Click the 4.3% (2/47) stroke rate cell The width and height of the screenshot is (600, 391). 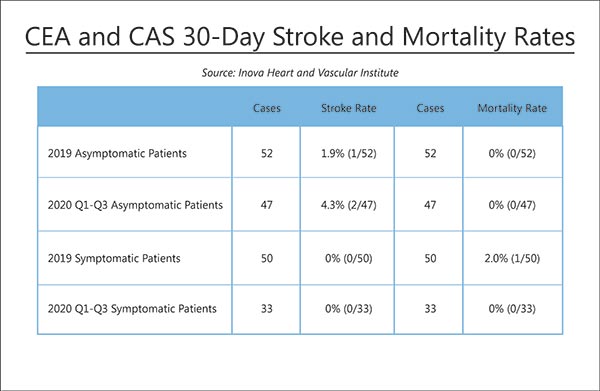point(349,205)
